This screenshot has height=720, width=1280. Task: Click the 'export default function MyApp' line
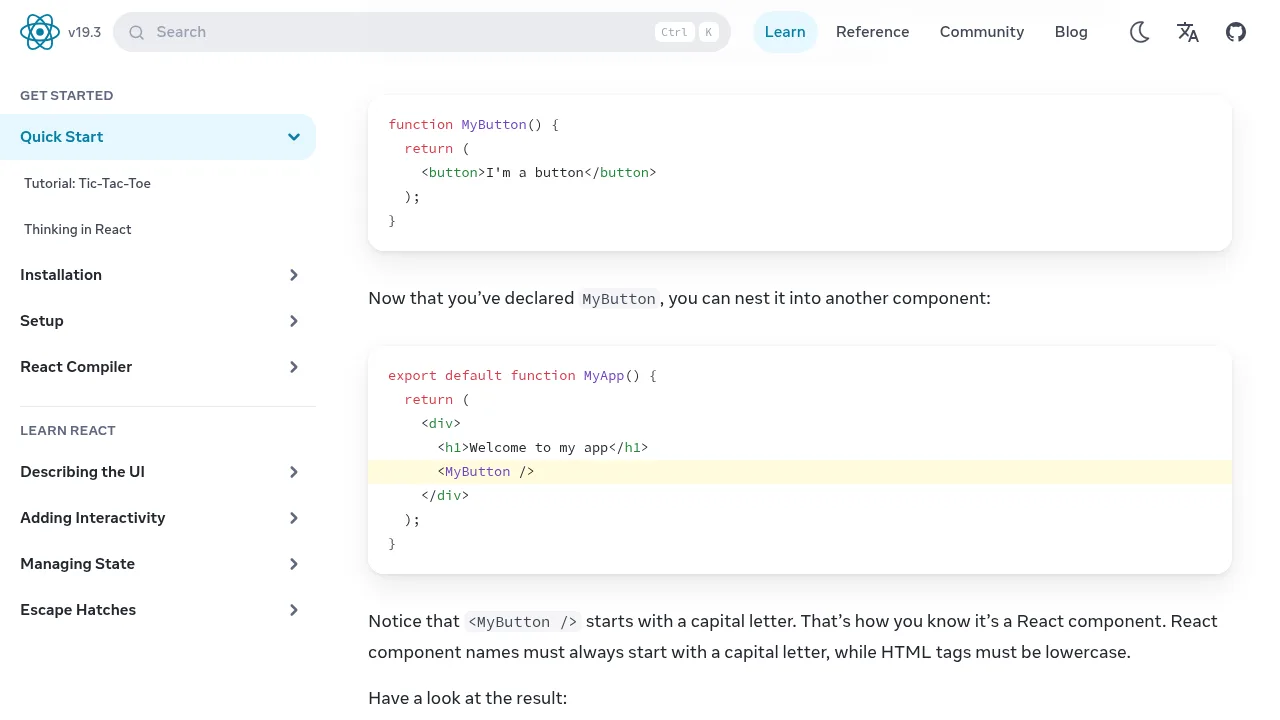(x=522, y=376)
